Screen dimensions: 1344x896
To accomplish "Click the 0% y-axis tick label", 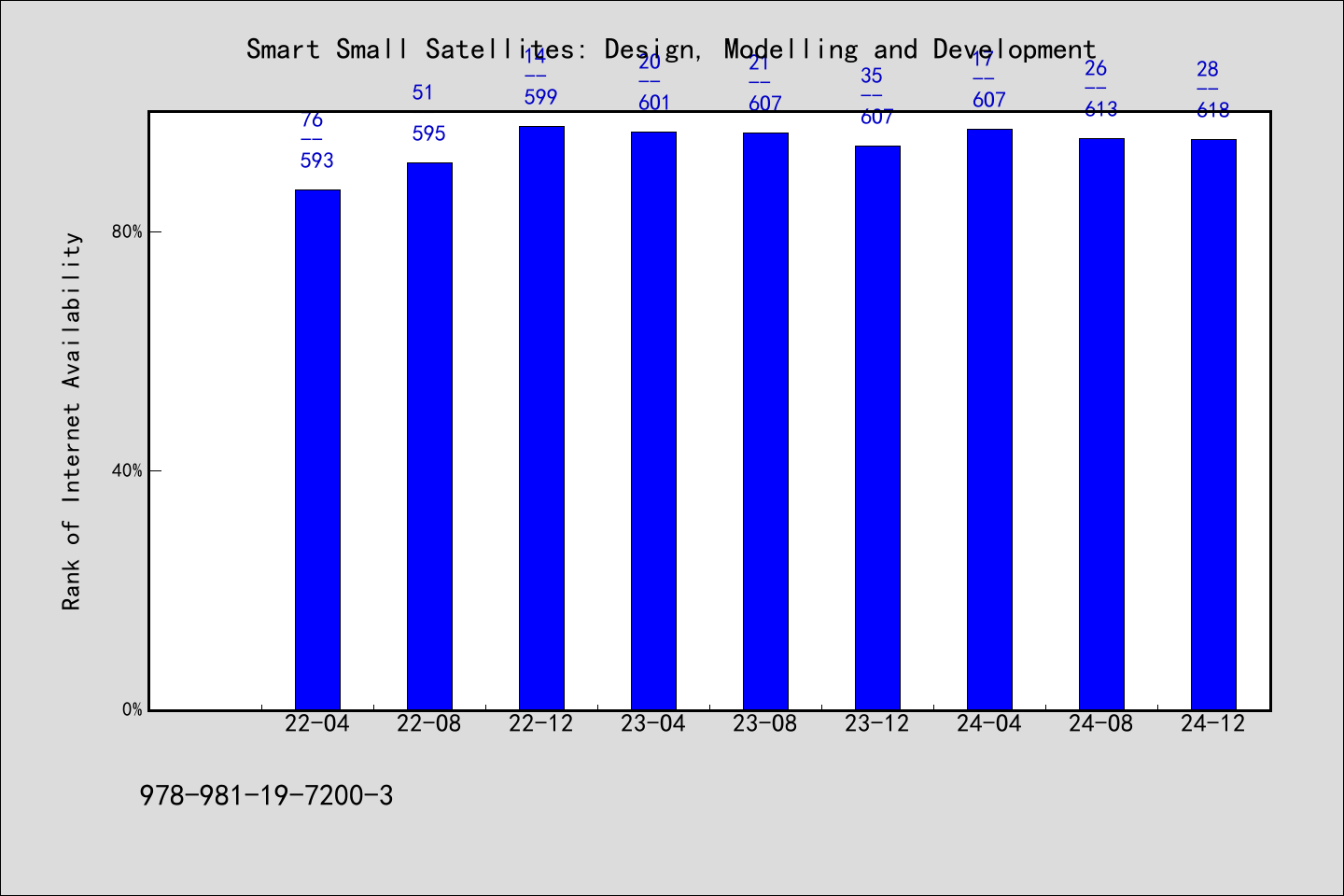I will click(x=133, y=709).
